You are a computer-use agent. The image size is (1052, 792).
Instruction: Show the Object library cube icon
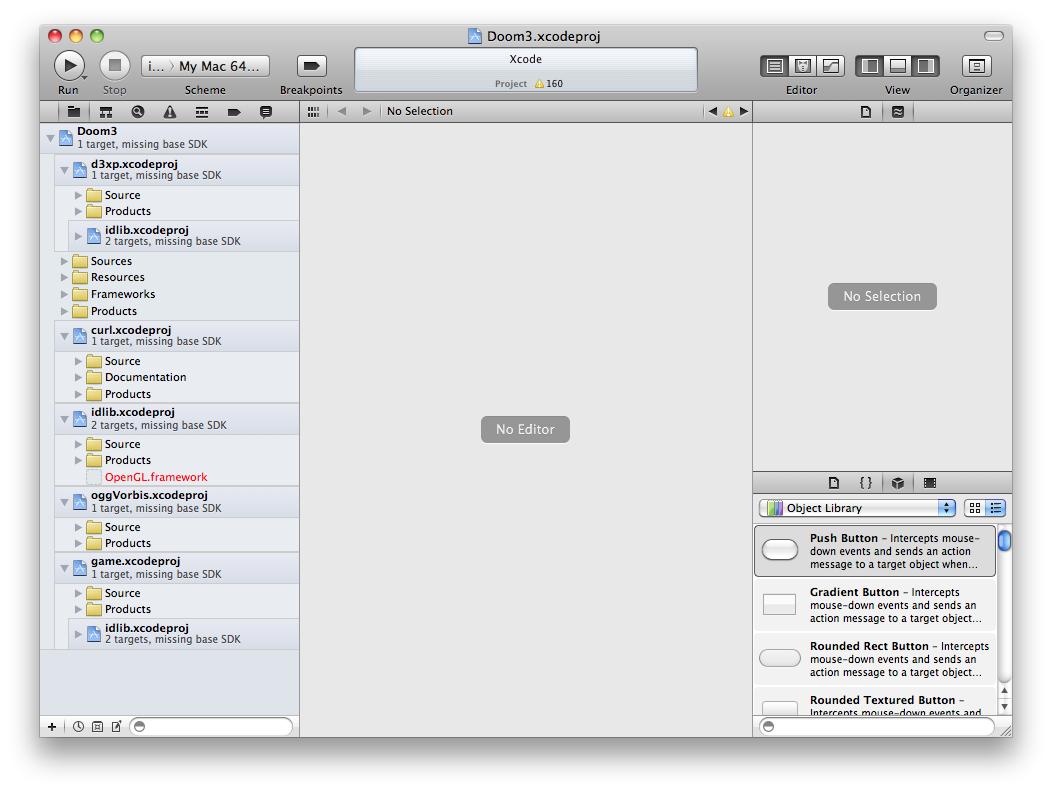tap(898, 483)
